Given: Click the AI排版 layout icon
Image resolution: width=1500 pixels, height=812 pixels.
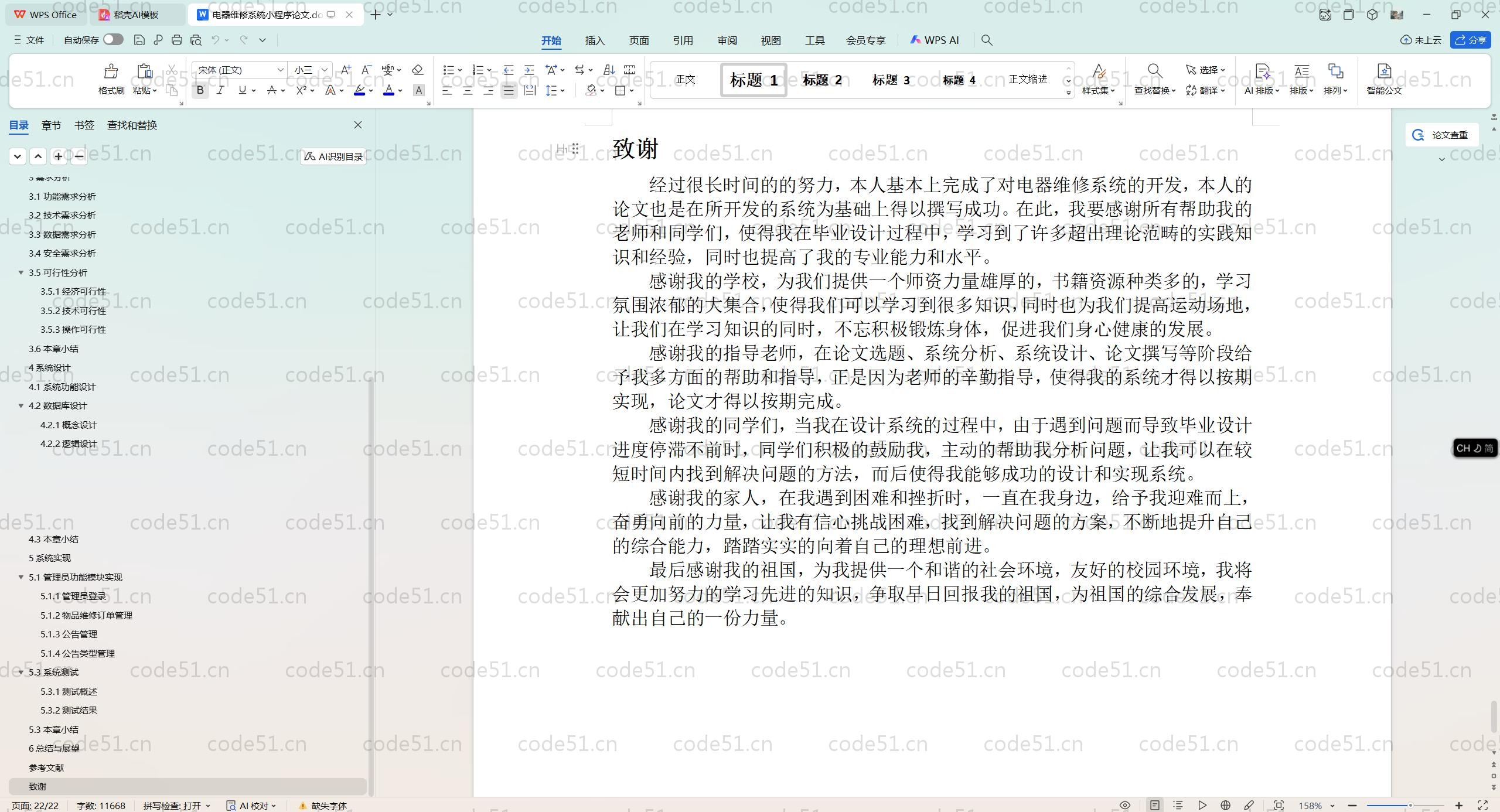Looking at the screenshot, I should [1262, 79].
